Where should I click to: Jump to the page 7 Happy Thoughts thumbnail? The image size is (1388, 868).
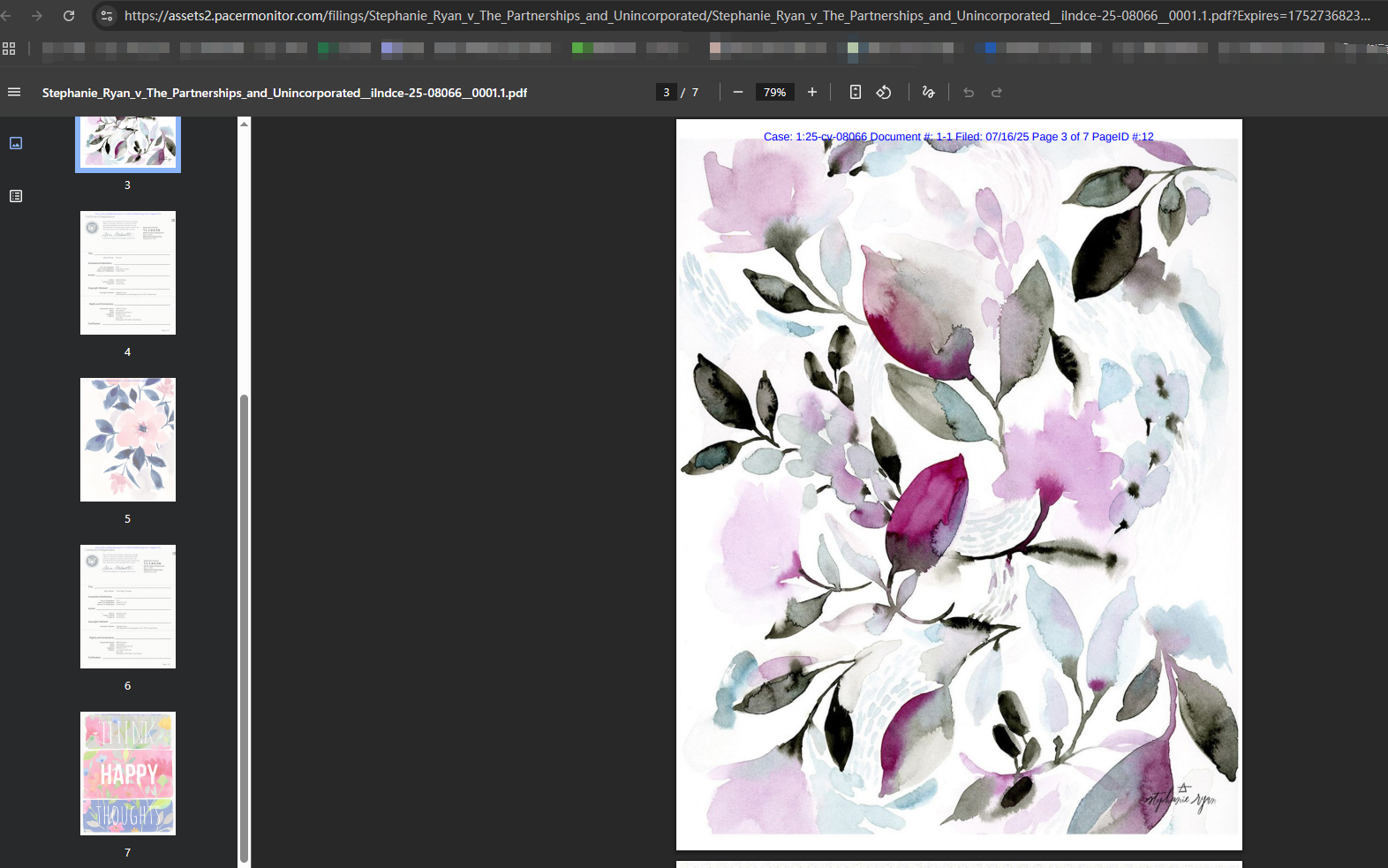coord(128,774)
